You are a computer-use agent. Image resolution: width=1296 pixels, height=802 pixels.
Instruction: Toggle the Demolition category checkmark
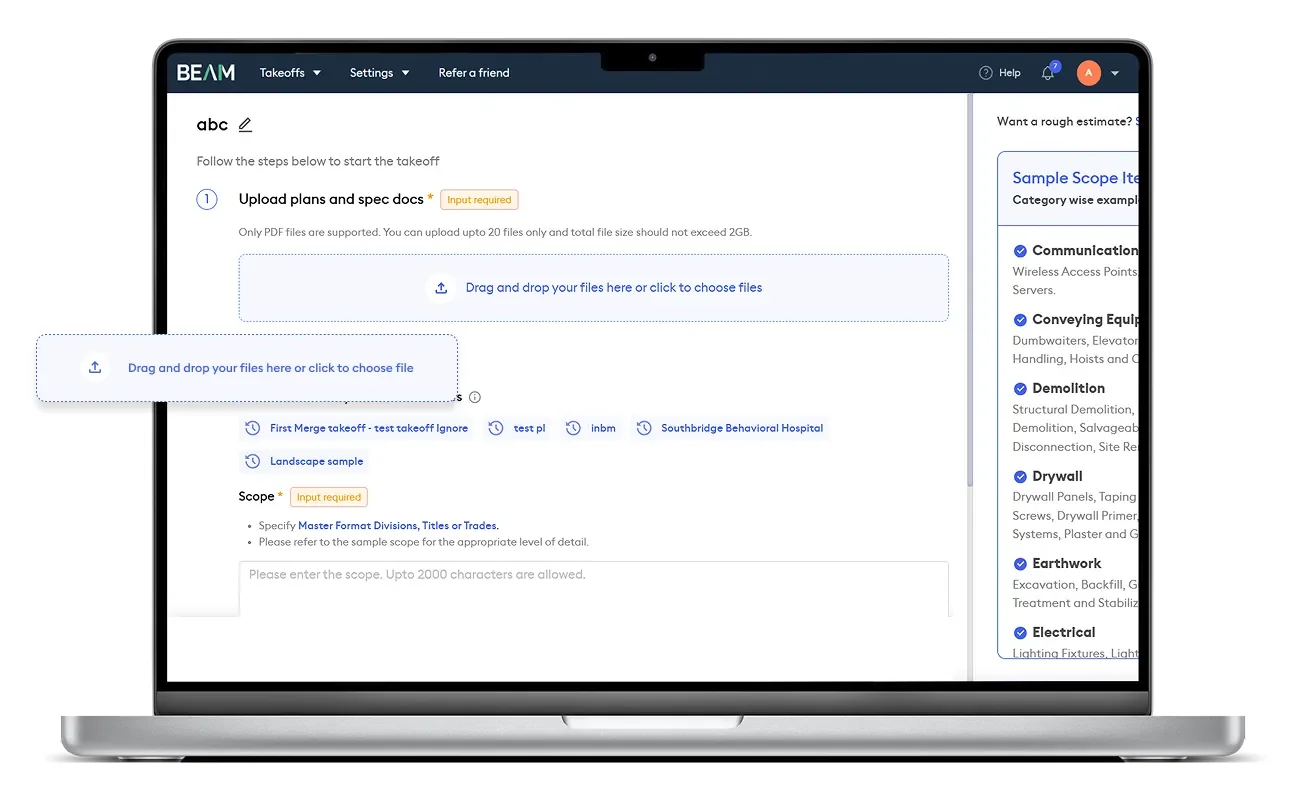click(1020, 389)
